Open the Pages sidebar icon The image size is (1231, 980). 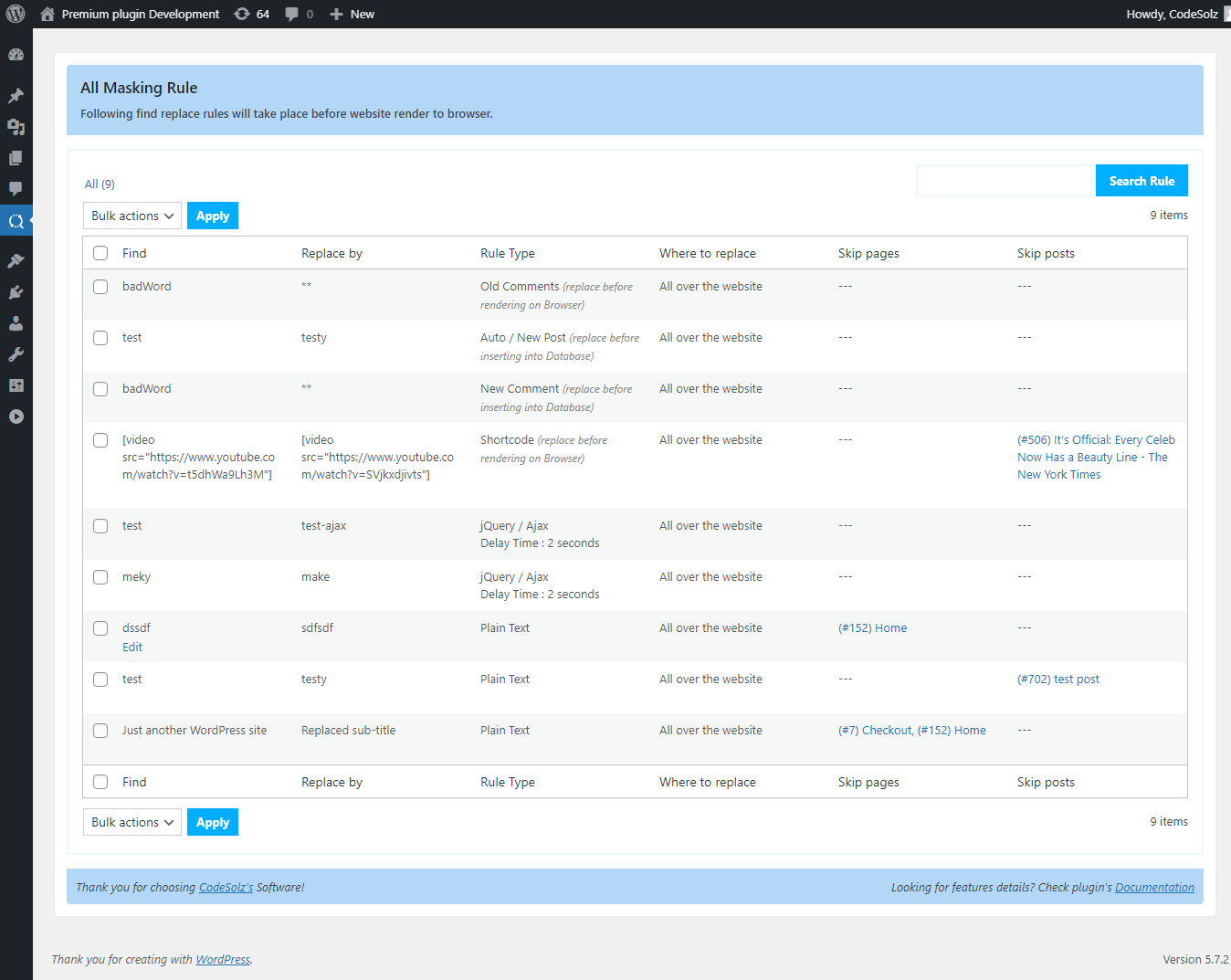[16, 158]
